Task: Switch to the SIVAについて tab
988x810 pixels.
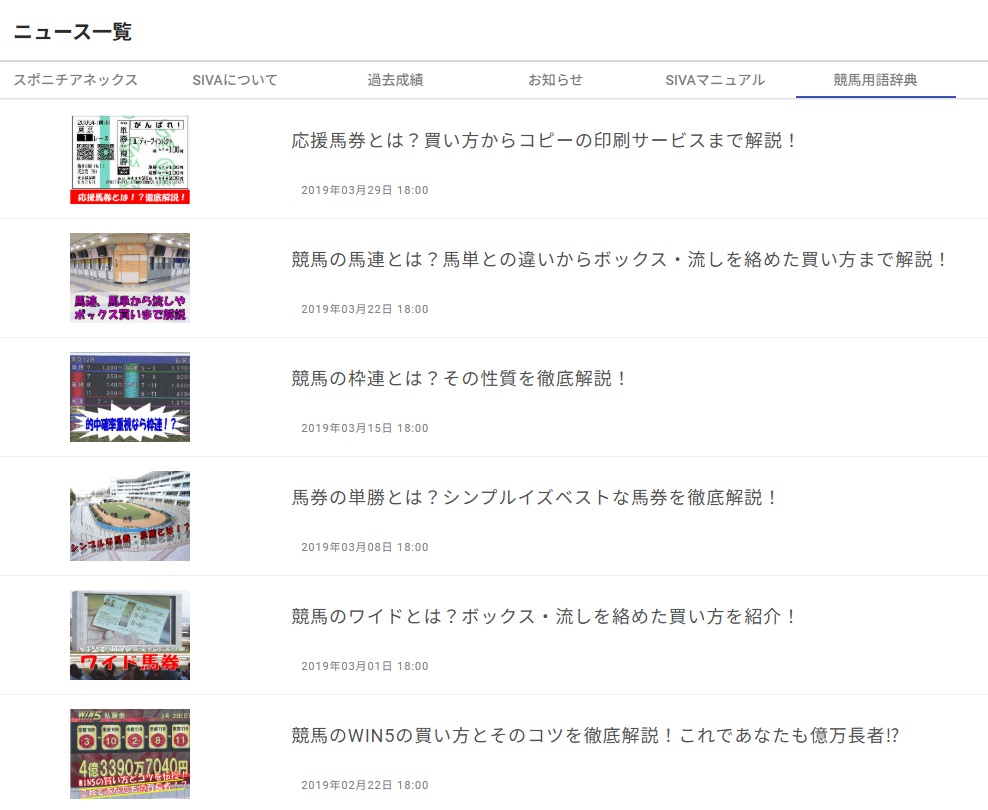Action: coord(235,80)
